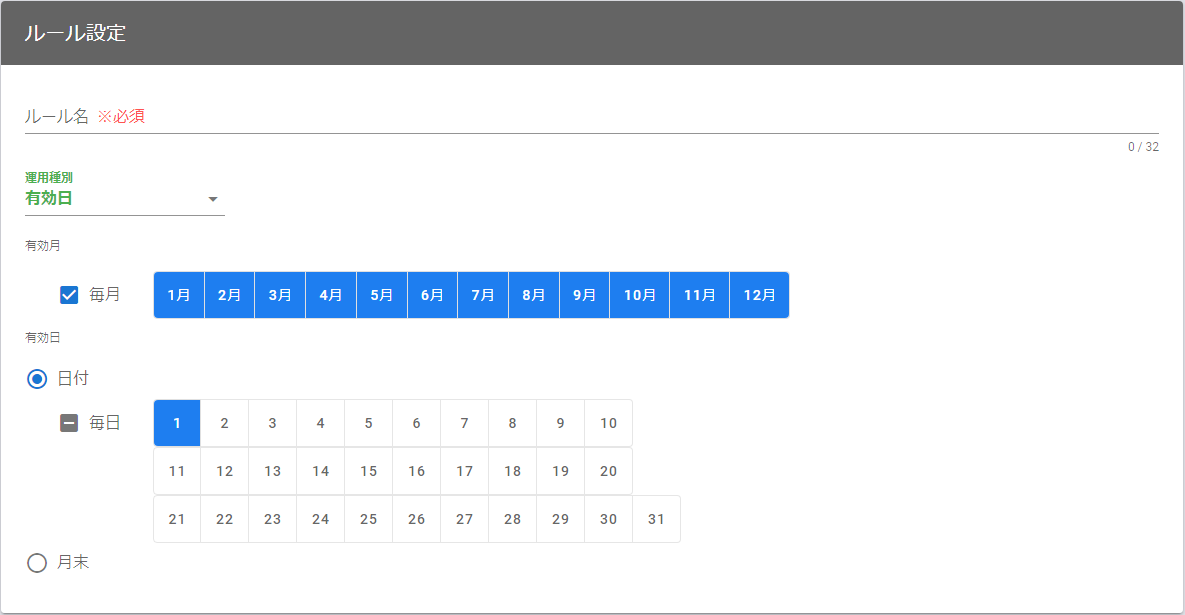Click the 9月 month button
Image resolution: width=1185 pixels, height=615 pixels.
click(x=584, y=295)
